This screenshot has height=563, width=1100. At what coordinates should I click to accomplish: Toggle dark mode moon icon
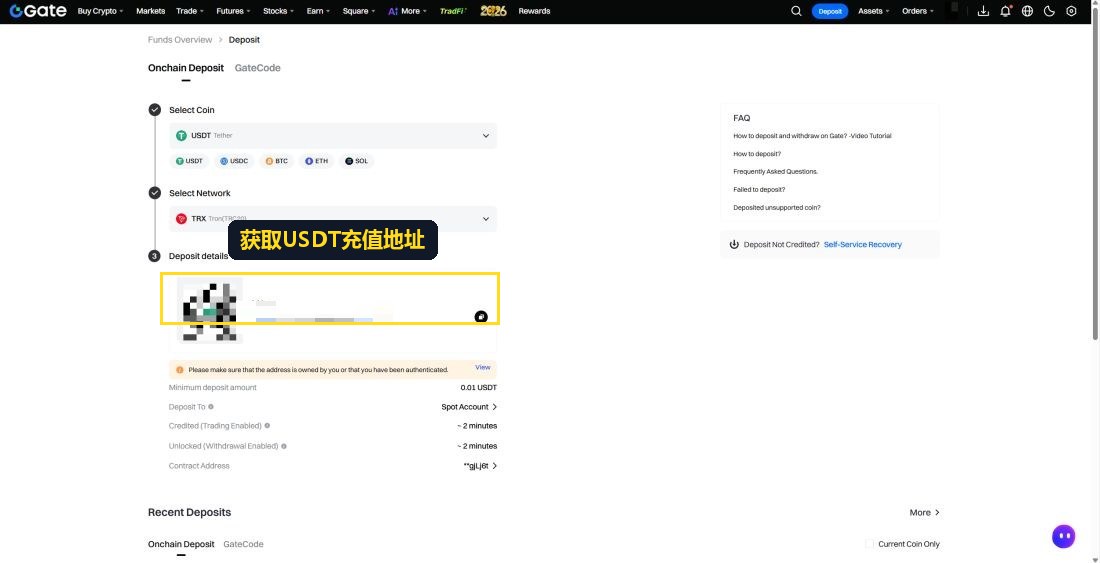coord(1049,11)
